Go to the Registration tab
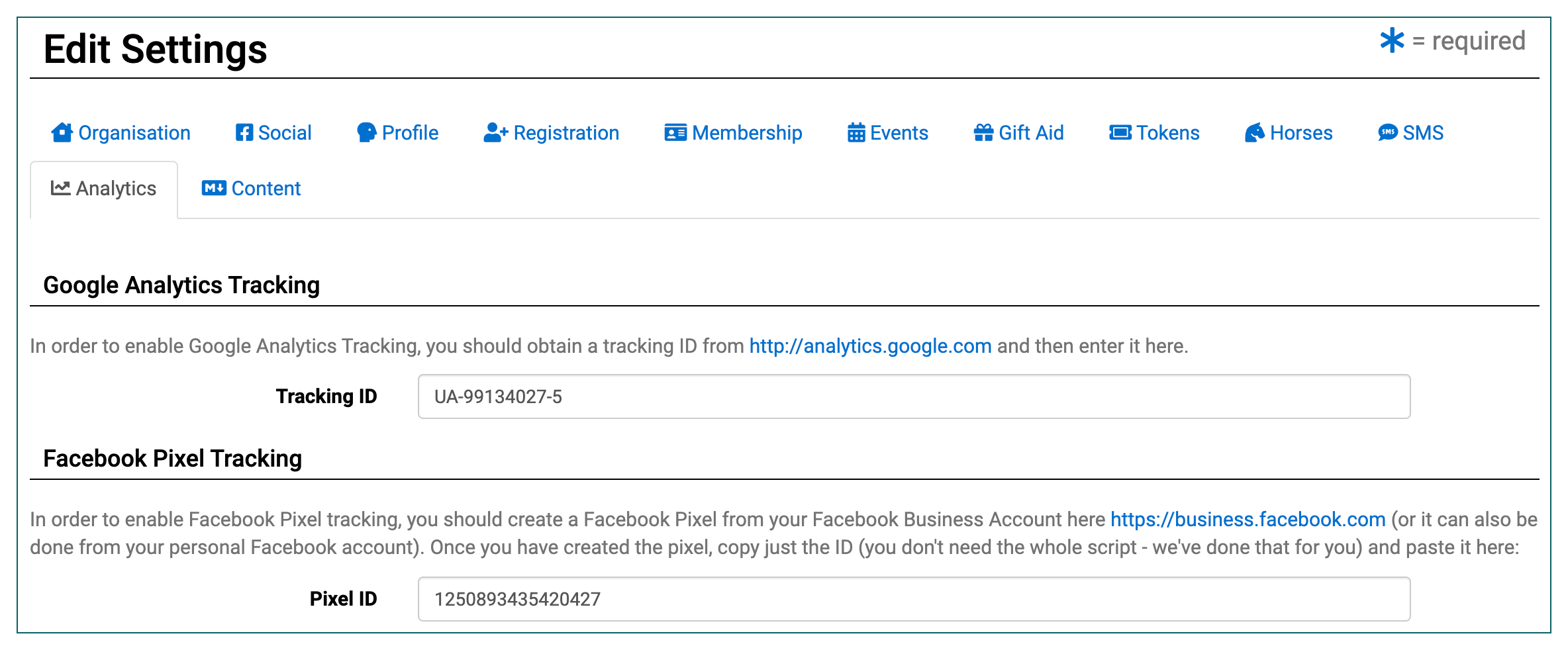The image size is (1568, 650). pos(552,133)
